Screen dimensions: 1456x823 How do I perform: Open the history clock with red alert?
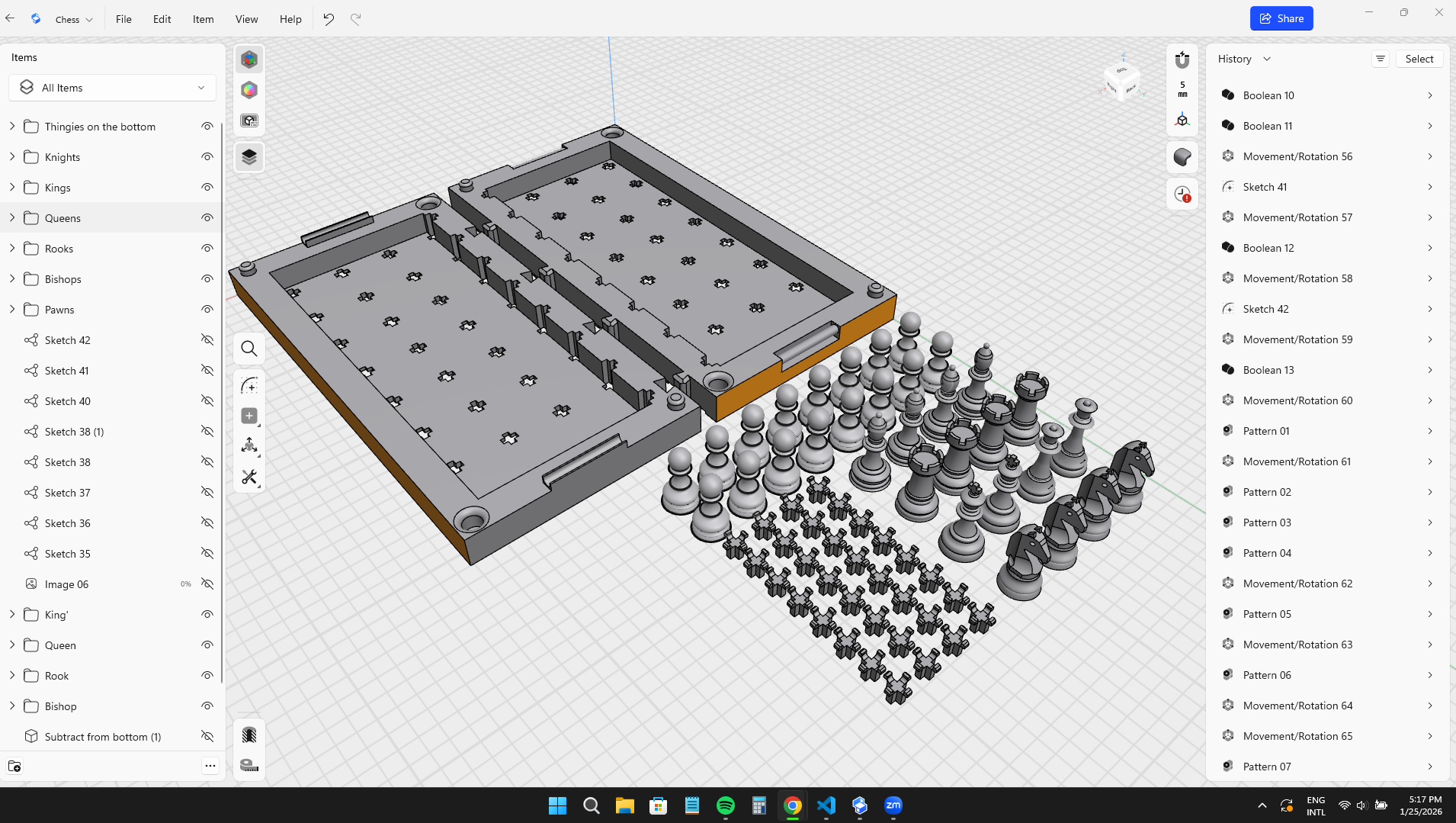click(1182, 194)
